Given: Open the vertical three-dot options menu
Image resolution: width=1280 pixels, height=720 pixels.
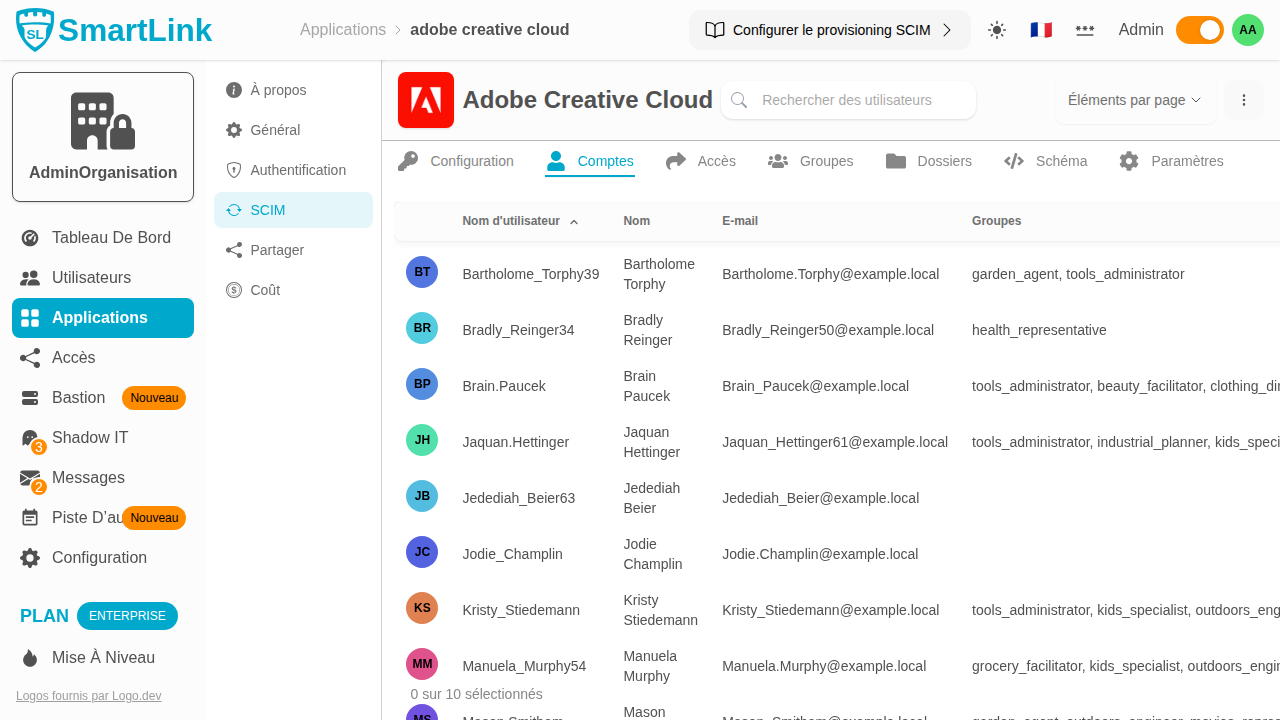Looking at the screenshot, I should [1244, 100].
